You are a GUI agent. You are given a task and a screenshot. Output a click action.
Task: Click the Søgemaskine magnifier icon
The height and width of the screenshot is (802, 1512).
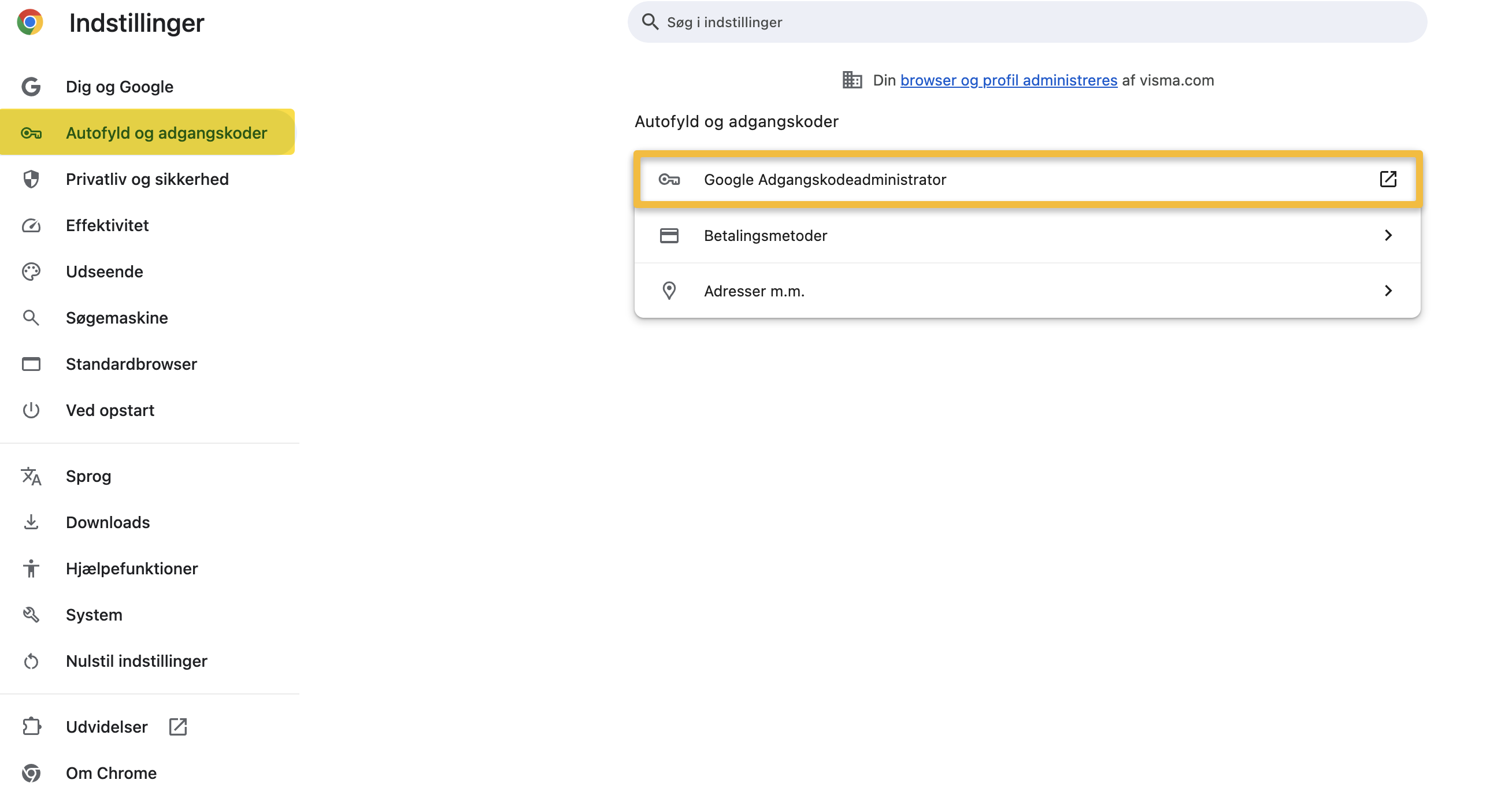(x=31, y=317)
